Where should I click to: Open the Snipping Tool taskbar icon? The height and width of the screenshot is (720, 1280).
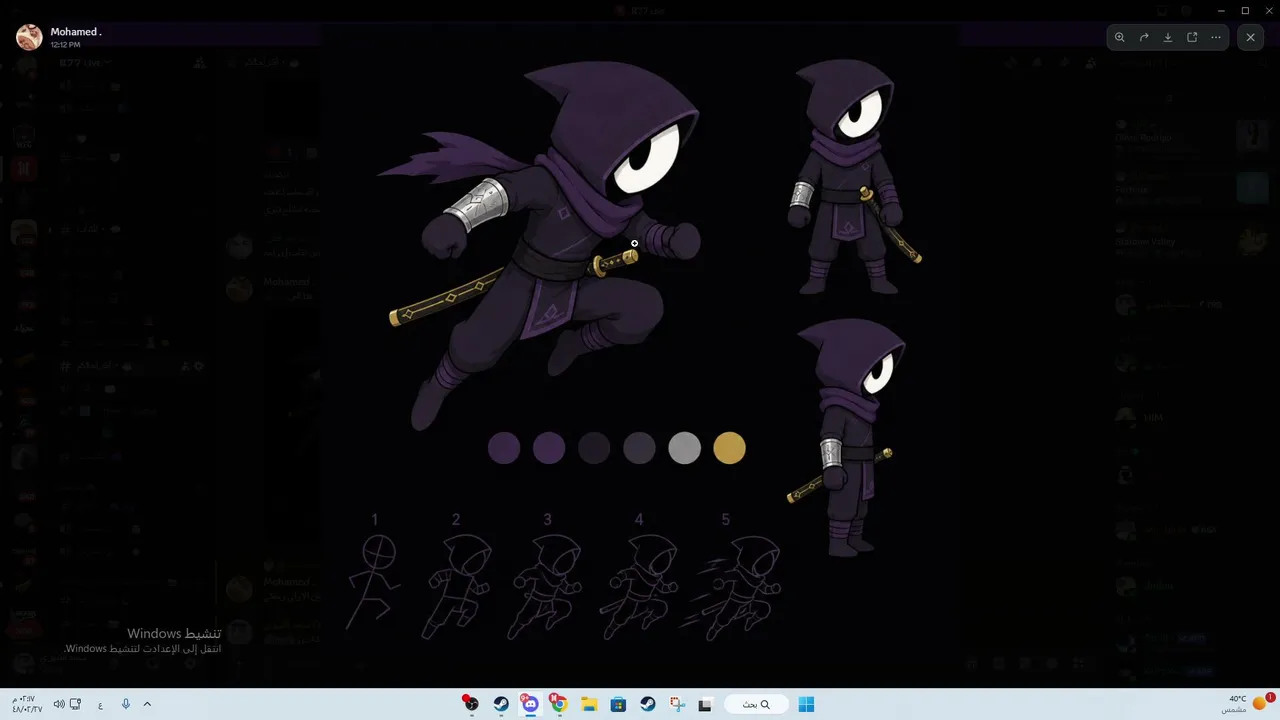click(677, 704)
